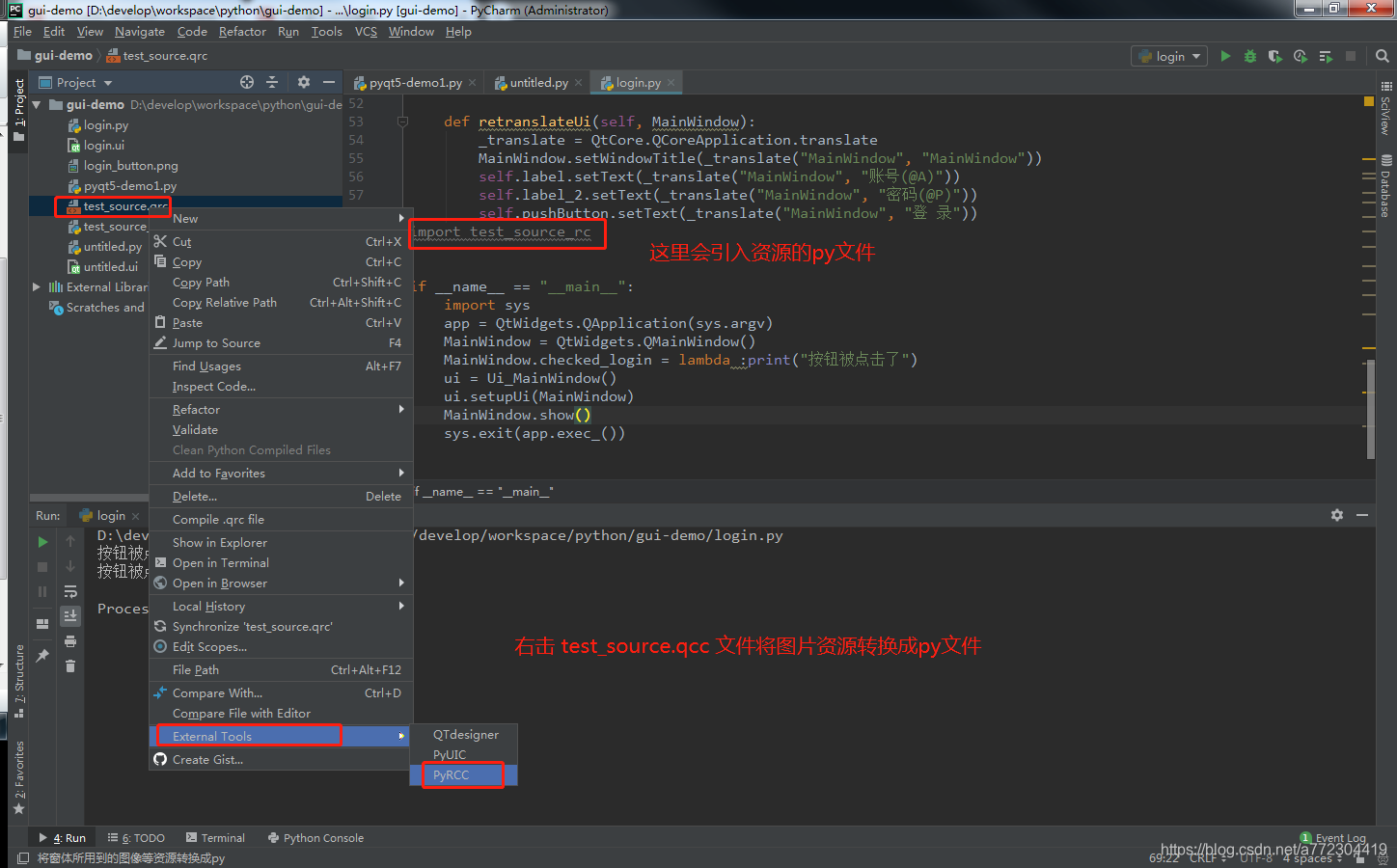
Task: Open the Structure side tool window
Action: coord(18,681)
